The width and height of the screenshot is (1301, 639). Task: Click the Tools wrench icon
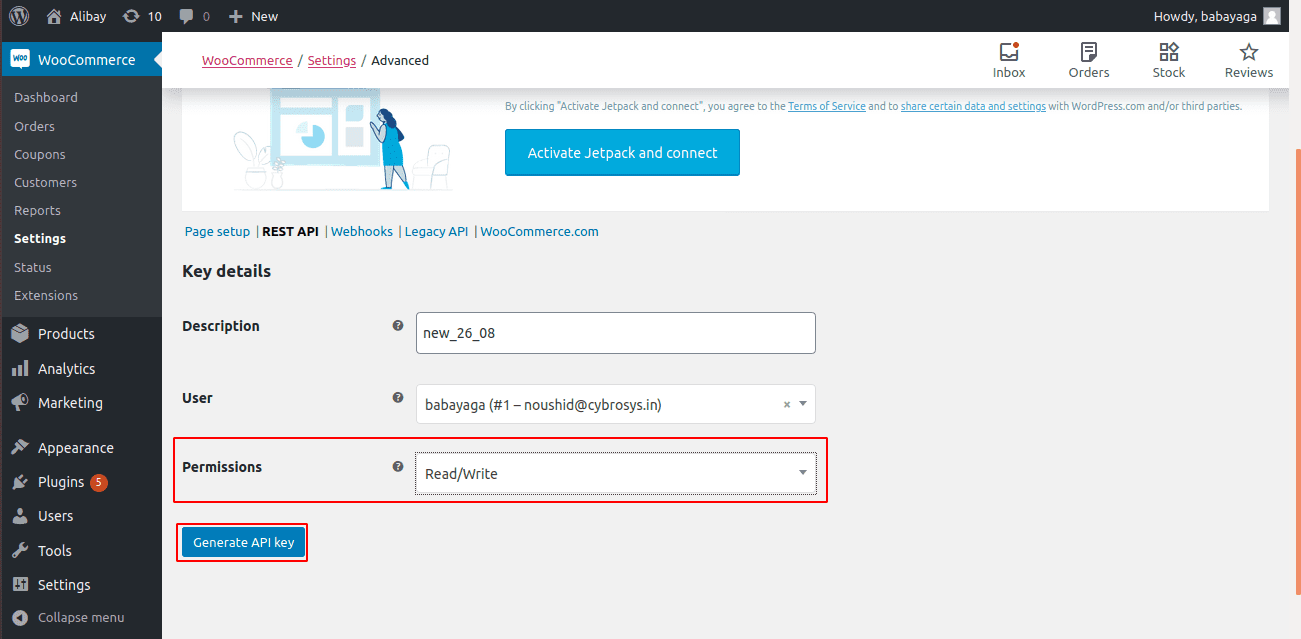coord(20,550)
